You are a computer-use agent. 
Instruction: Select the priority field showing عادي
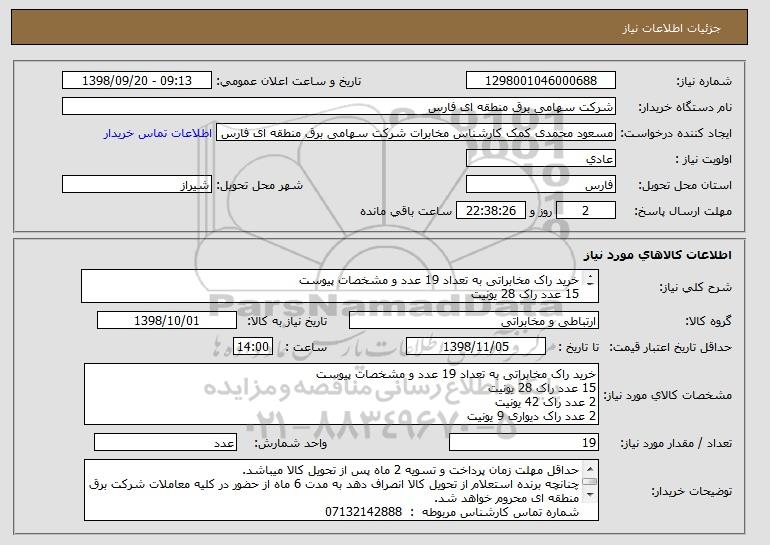click(x=541, y=159)
